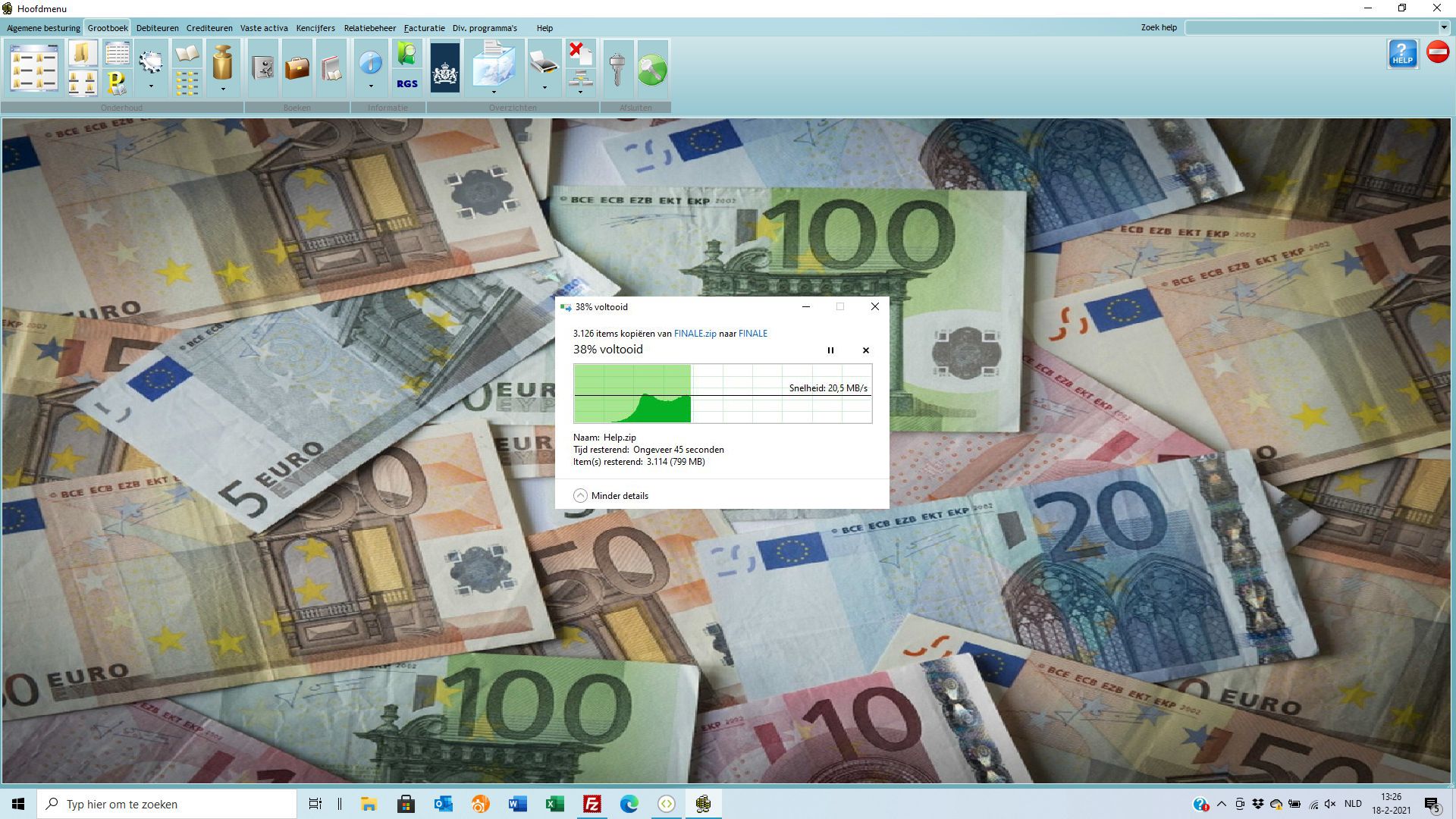Click the yellow P book icon
This screenshot has width=1456, height=819.
(118, 82)
